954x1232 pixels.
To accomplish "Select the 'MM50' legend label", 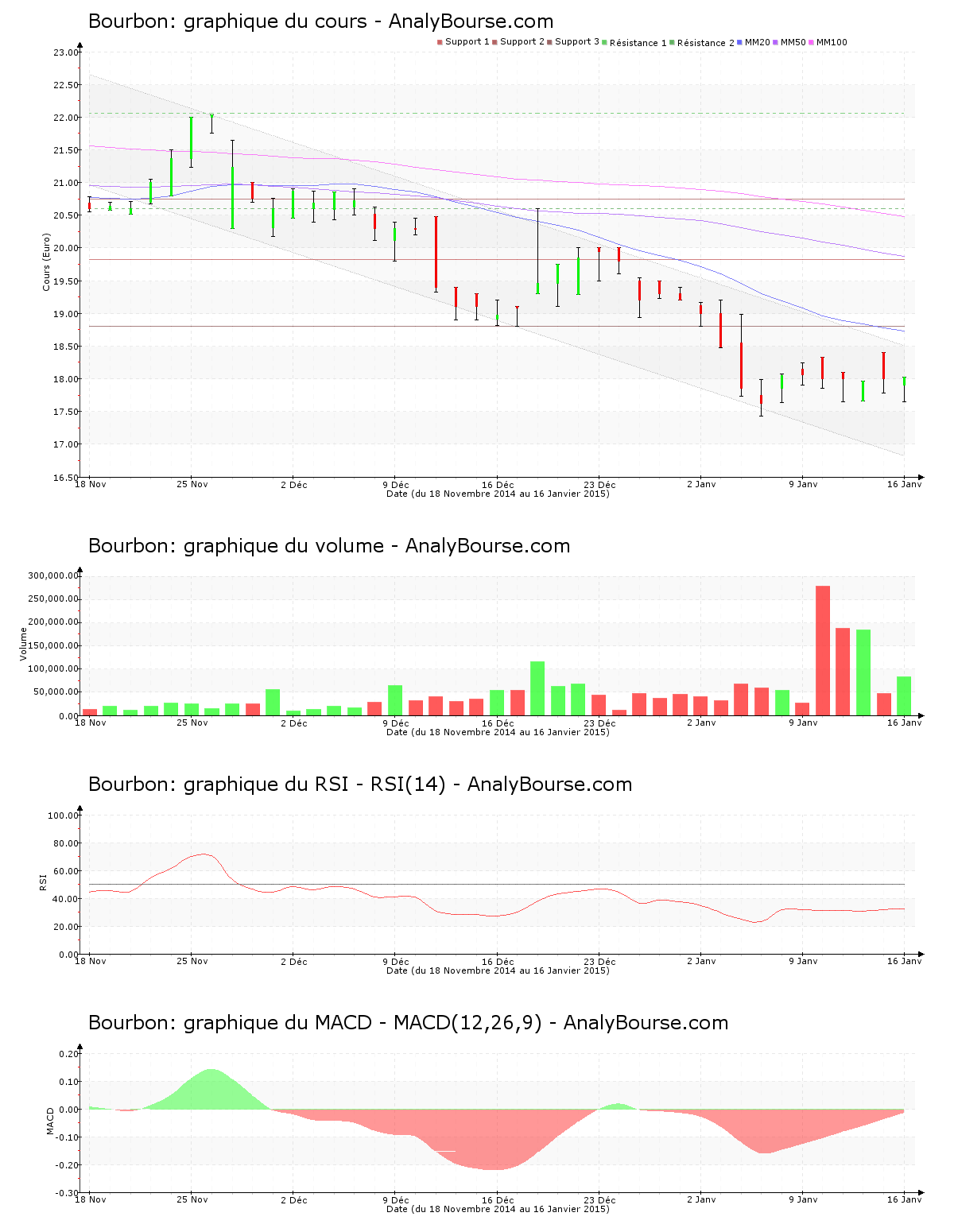I will (793, 42).
